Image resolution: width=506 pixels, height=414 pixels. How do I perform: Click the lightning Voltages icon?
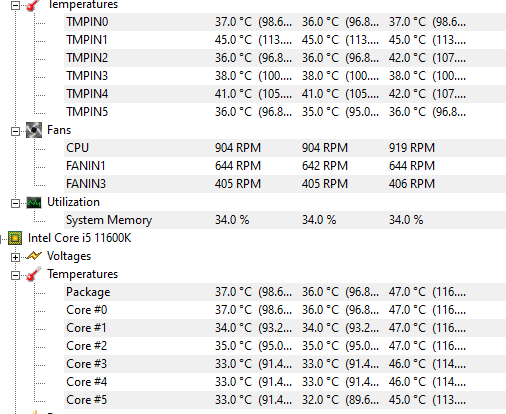click(34, 256)
